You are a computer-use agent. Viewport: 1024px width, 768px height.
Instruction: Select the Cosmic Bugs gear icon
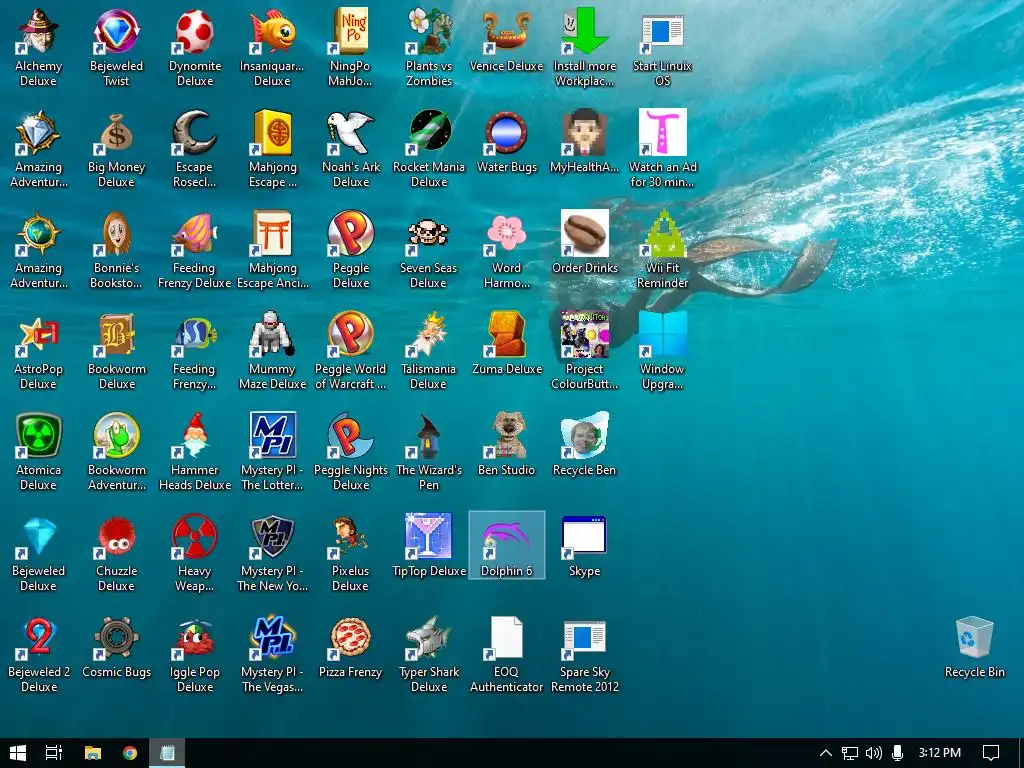pyautogui.click(x=116, y=638)
